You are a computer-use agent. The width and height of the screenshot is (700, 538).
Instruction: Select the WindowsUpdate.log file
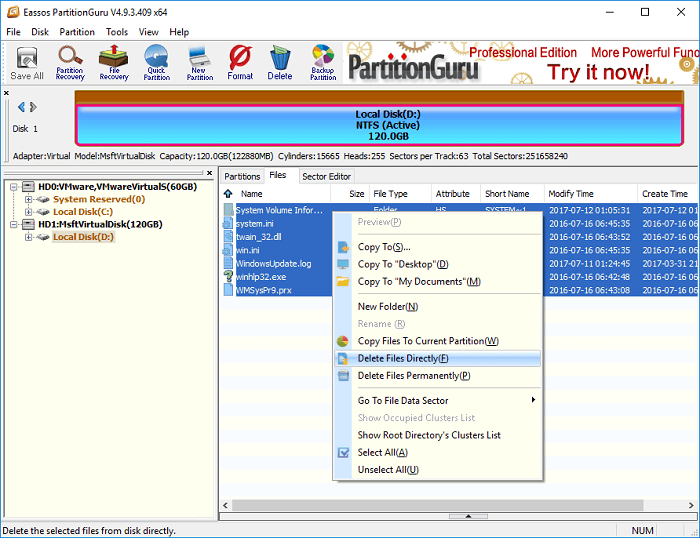[x=274, y=263]
